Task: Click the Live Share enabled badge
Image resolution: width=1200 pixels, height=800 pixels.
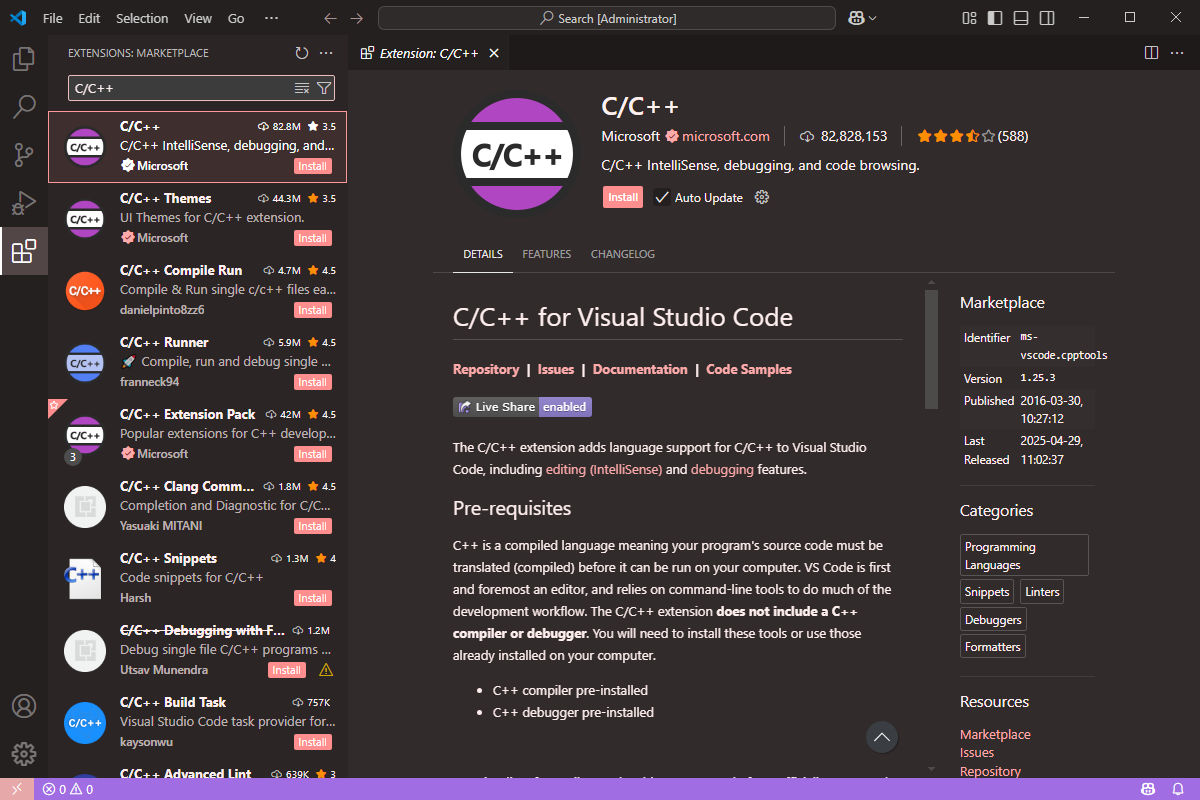Action: 522,407
